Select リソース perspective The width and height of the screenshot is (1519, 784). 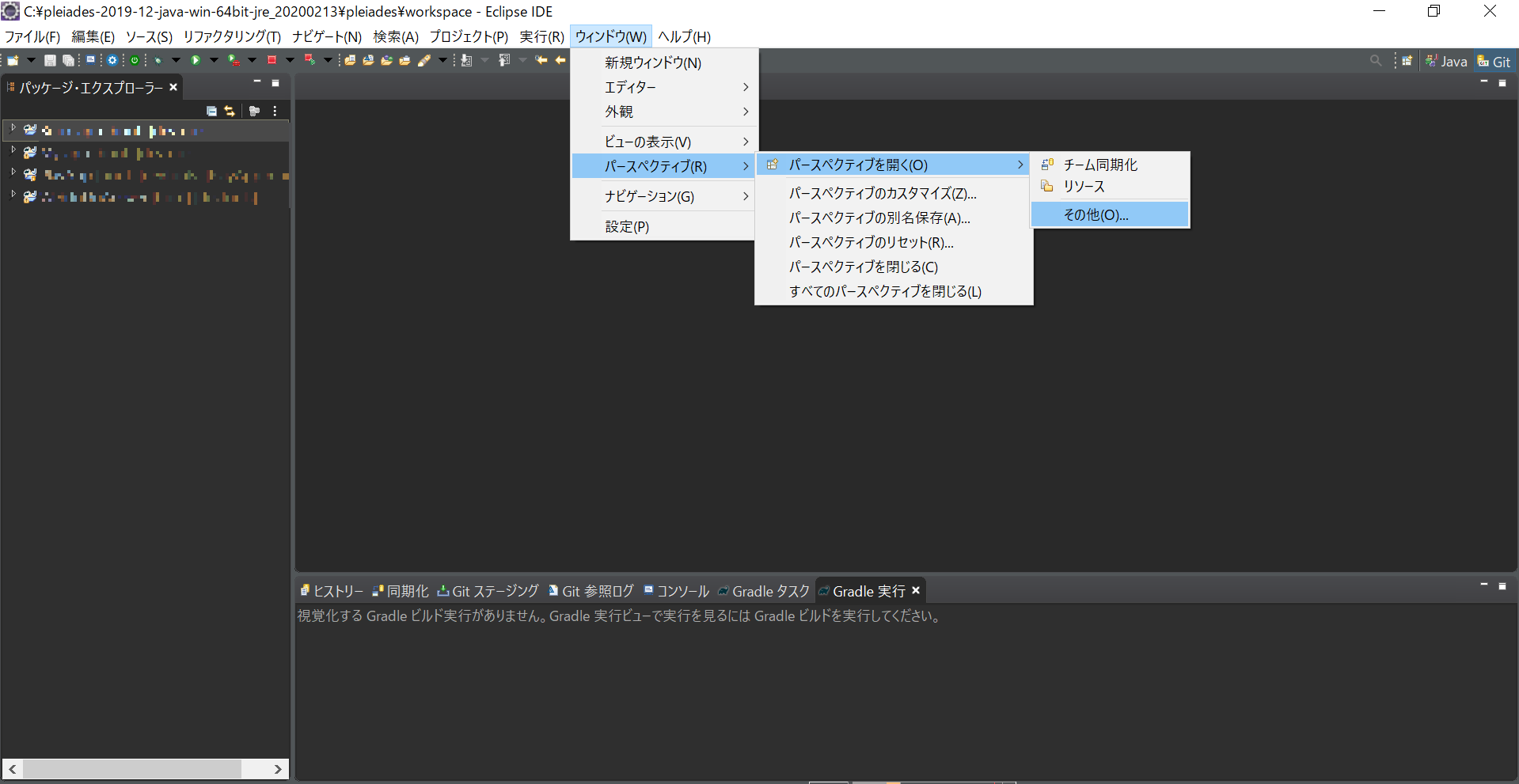point(1110,187)
